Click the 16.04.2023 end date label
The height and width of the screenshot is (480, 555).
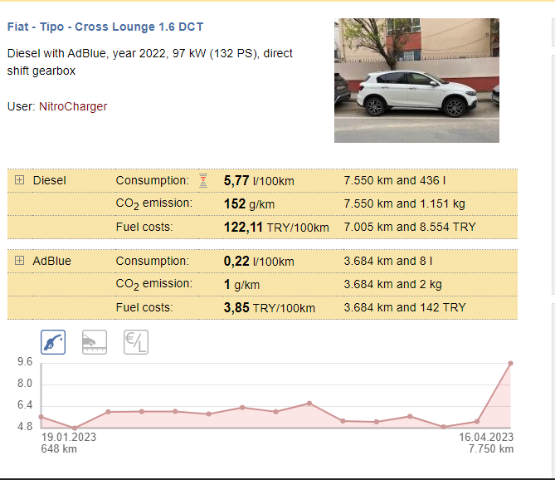[486, 437]
